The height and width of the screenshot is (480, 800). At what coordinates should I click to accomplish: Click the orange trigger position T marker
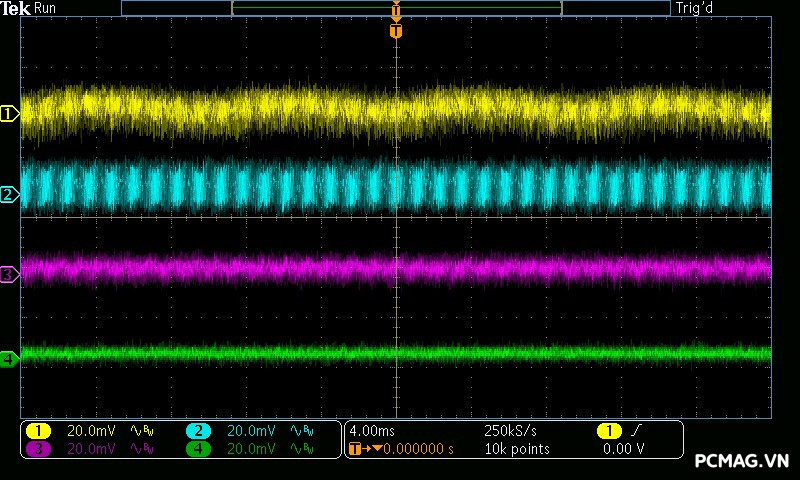tap(396, 31)
